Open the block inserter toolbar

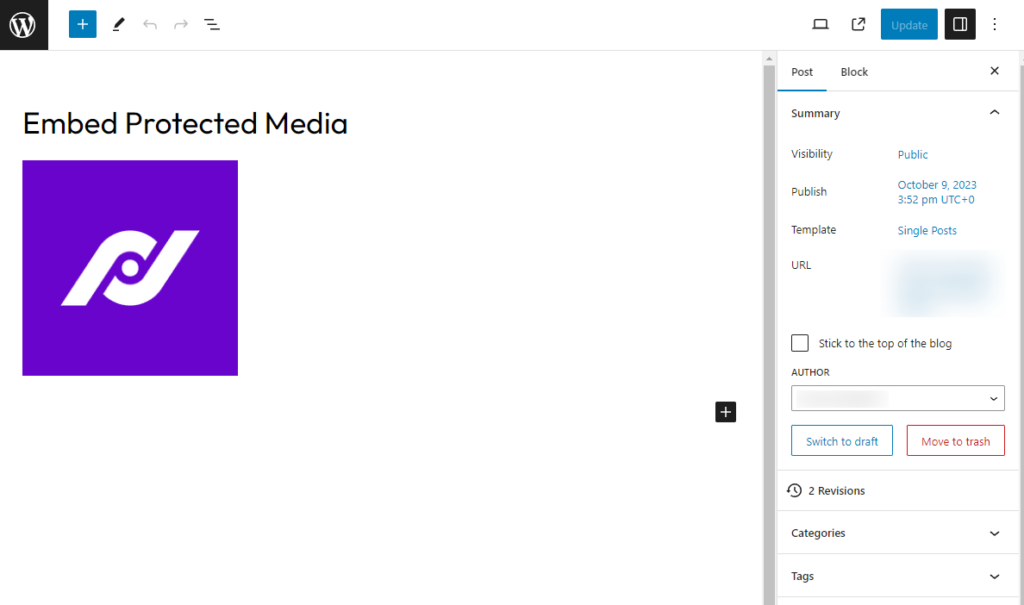click(82, 23)
